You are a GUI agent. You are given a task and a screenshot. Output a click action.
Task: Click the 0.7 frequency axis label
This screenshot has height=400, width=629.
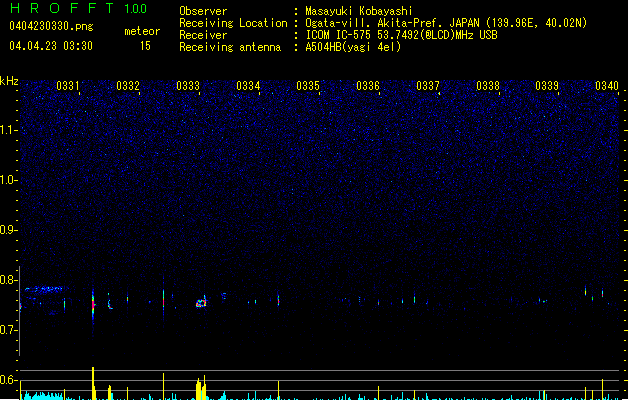coord(8,330)
